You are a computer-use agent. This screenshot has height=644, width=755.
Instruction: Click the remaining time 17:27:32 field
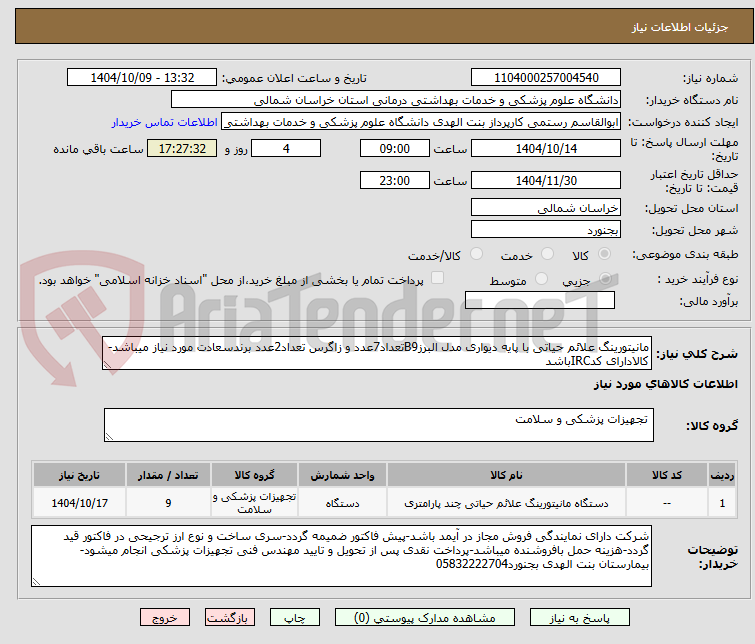pos(182,148)
